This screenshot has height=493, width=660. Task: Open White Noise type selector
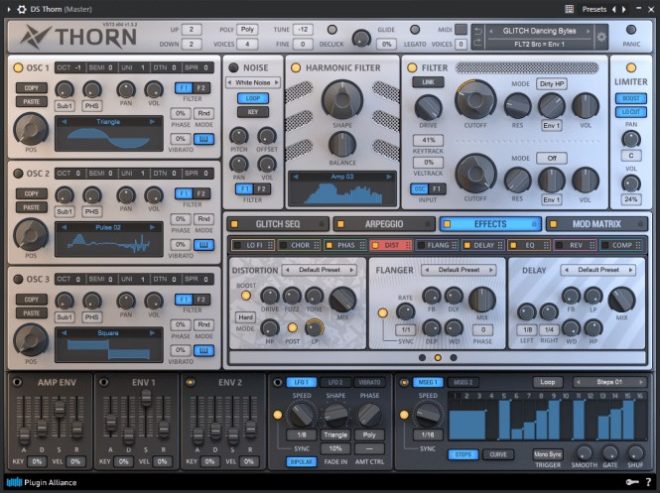click(x=253, y=83)
